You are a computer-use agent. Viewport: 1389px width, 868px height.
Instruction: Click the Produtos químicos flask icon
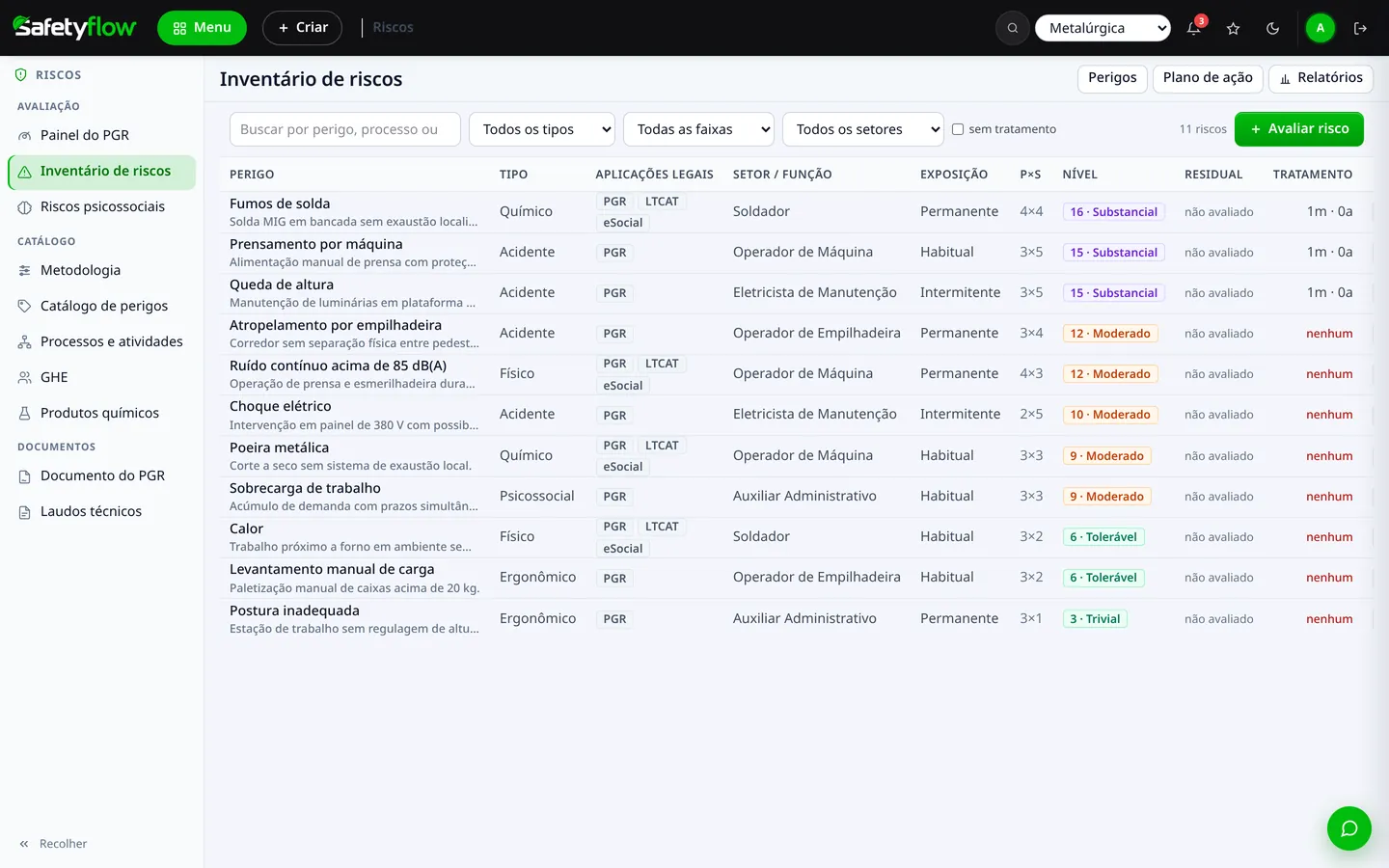(x=25, y=414)
